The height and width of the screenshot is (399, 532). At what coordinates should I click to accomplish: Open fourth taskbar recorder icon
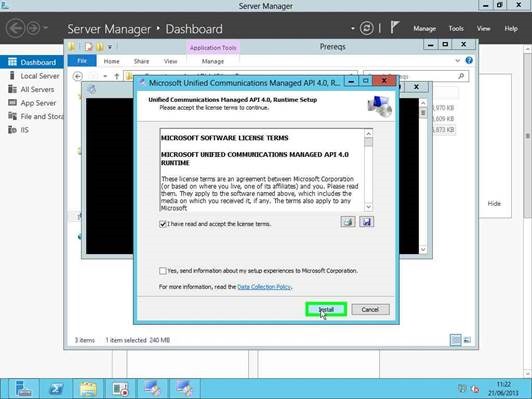(x=120, y=389)
